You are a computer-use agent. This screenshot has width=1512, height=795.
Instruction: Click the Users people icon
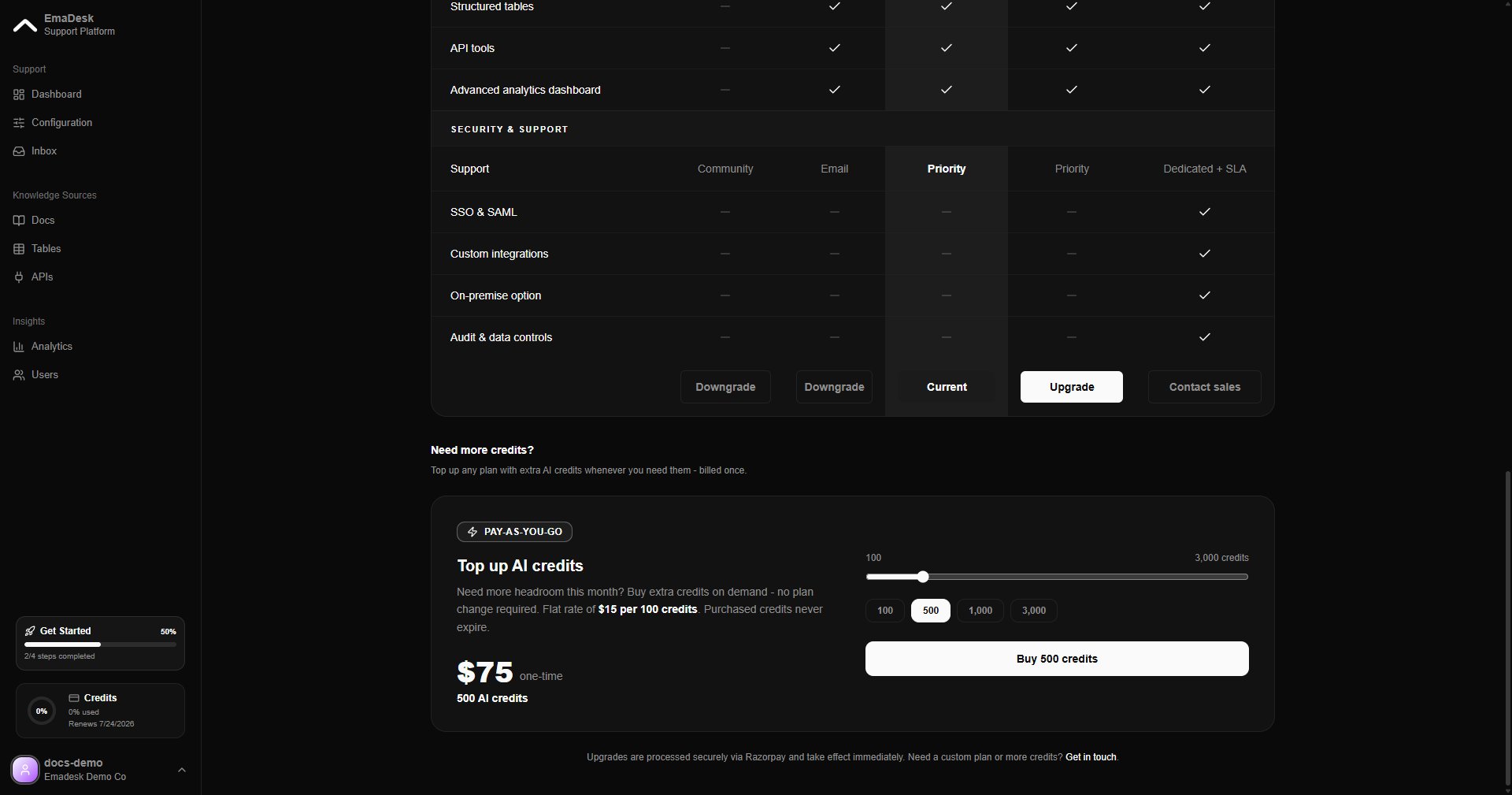19,375
